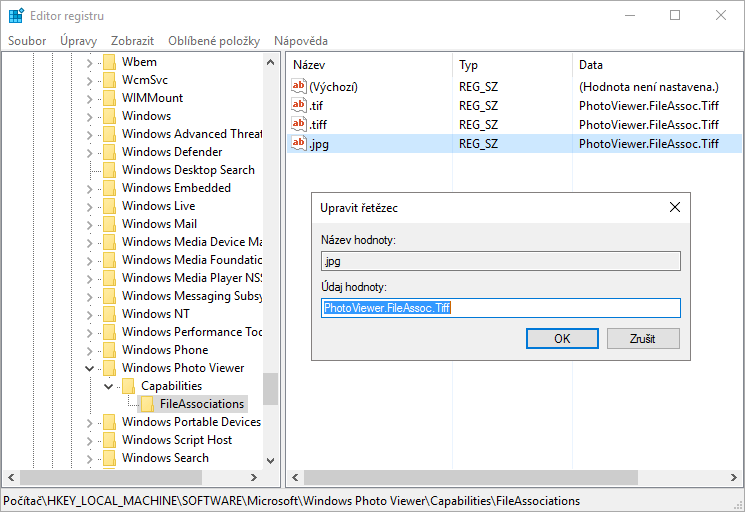745x512 pixels.
Task: Click the (Výchozí) default value icon
Action: coord(298,86)
